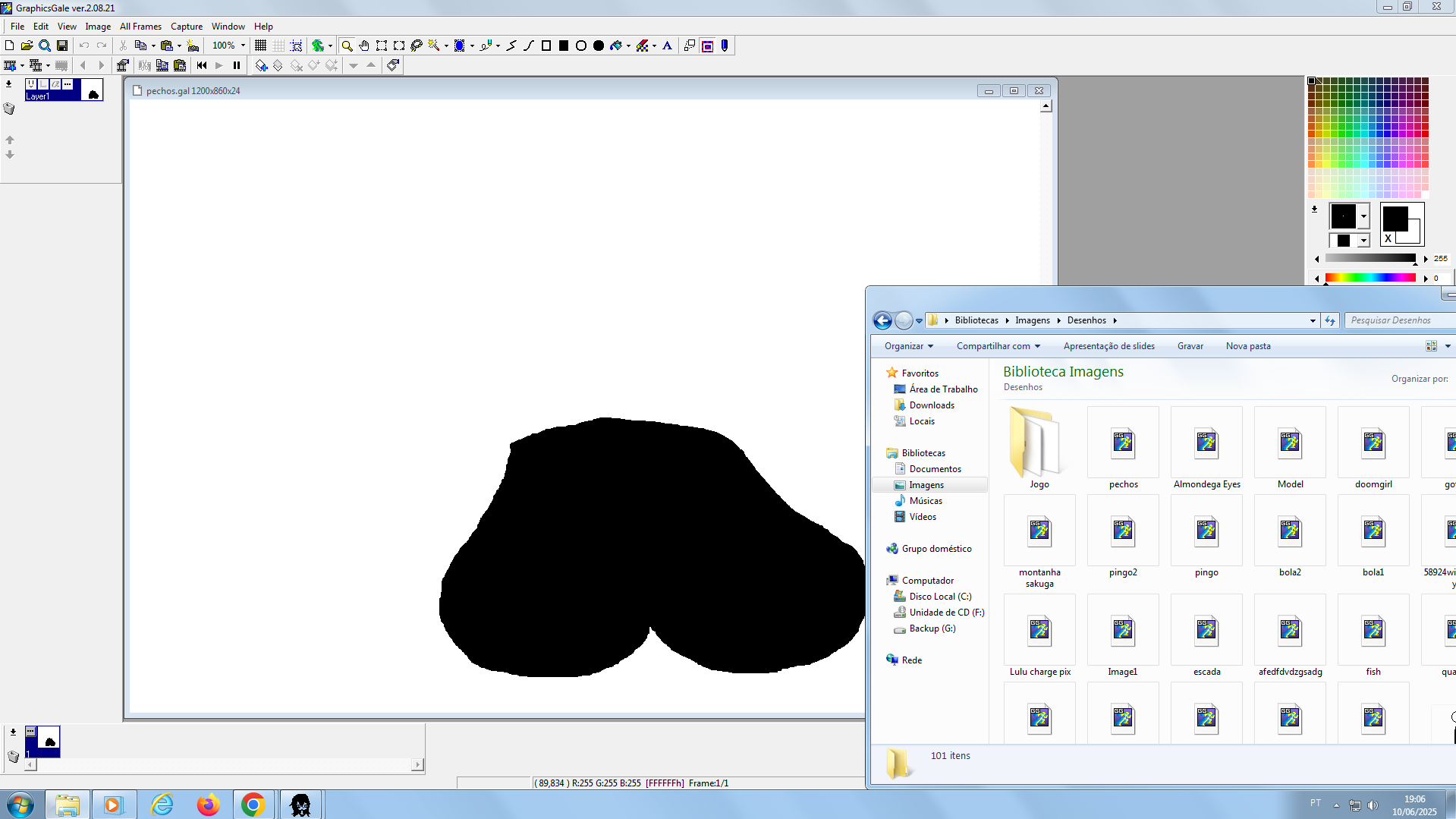Viewport: 1456px width, 819px height.
Task: Open the pen shape dropdown arrow
Action: [x=1363, y=241]
